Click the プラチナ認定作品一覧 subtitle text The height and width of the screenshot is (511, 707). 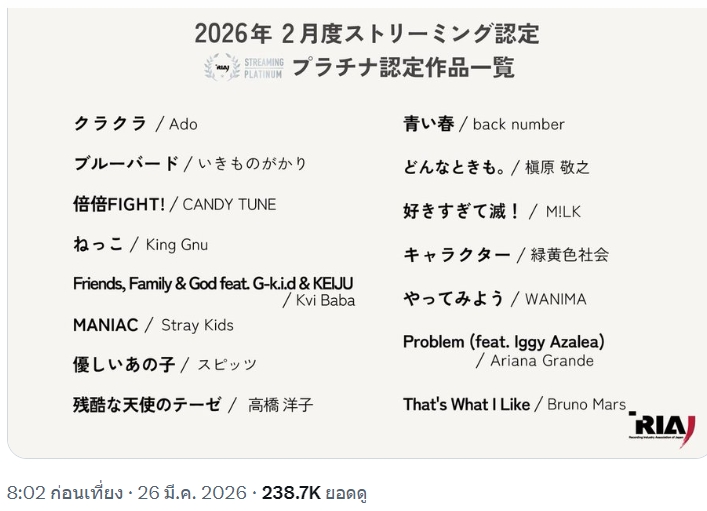(403, 68)
